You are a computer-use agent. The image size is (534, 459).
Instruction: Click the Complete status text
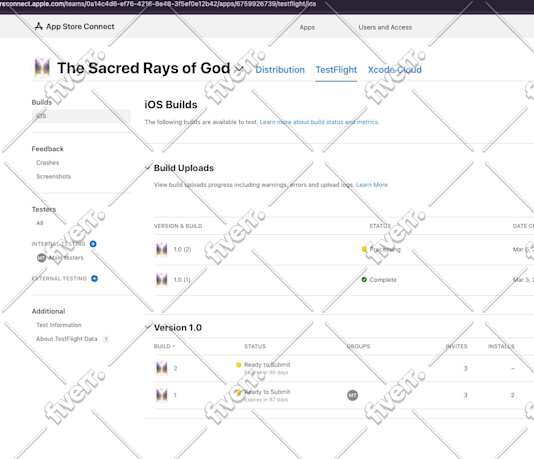tap(383, 280)
